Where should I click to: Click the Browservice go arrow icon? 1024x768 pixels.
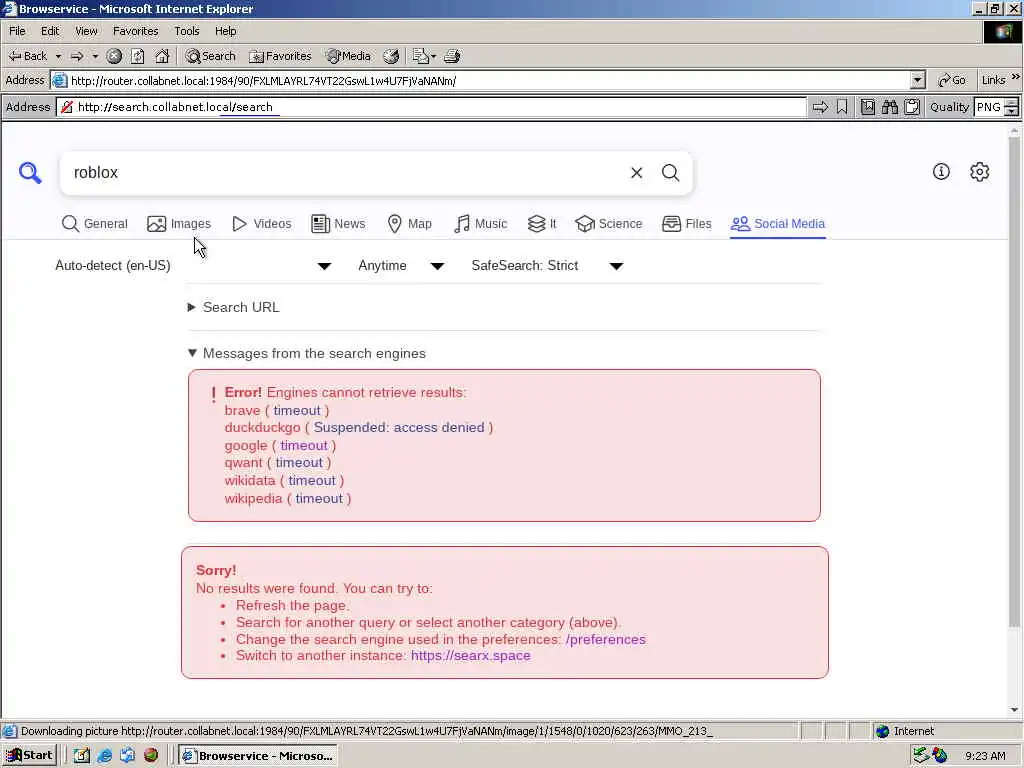point(820,107)
